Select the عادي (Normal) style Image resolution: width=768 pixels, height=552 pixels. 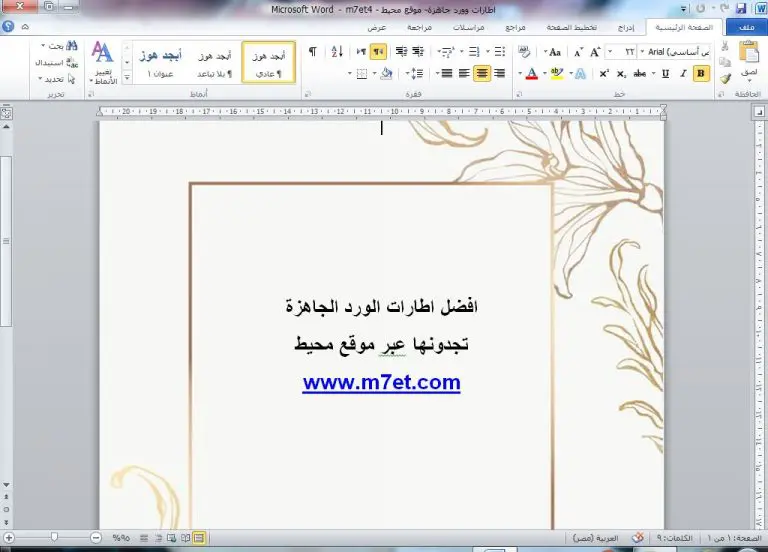pos(268,63)
